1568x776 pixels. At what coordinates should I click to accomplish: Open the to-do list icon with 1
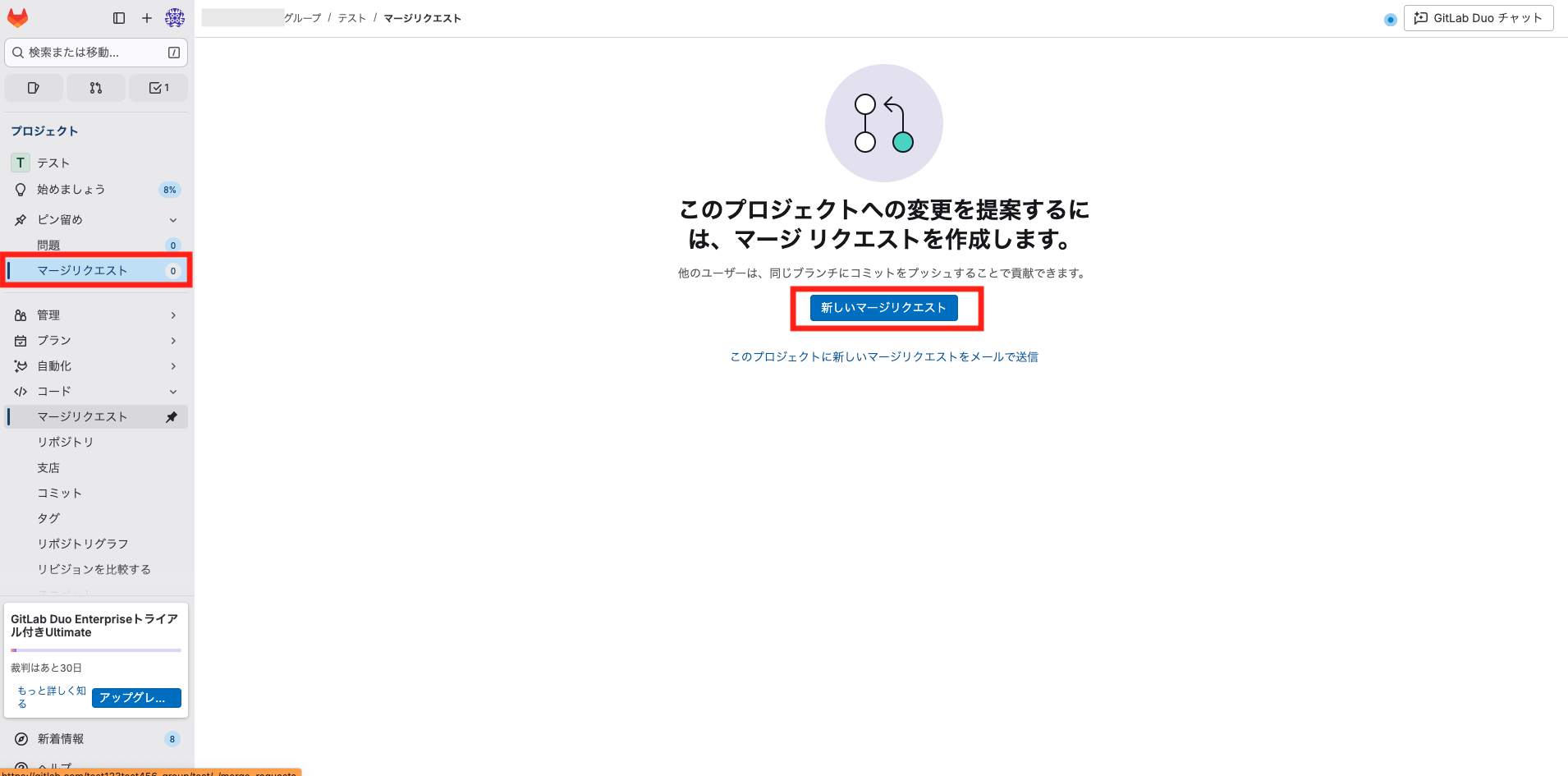(158, 88)
